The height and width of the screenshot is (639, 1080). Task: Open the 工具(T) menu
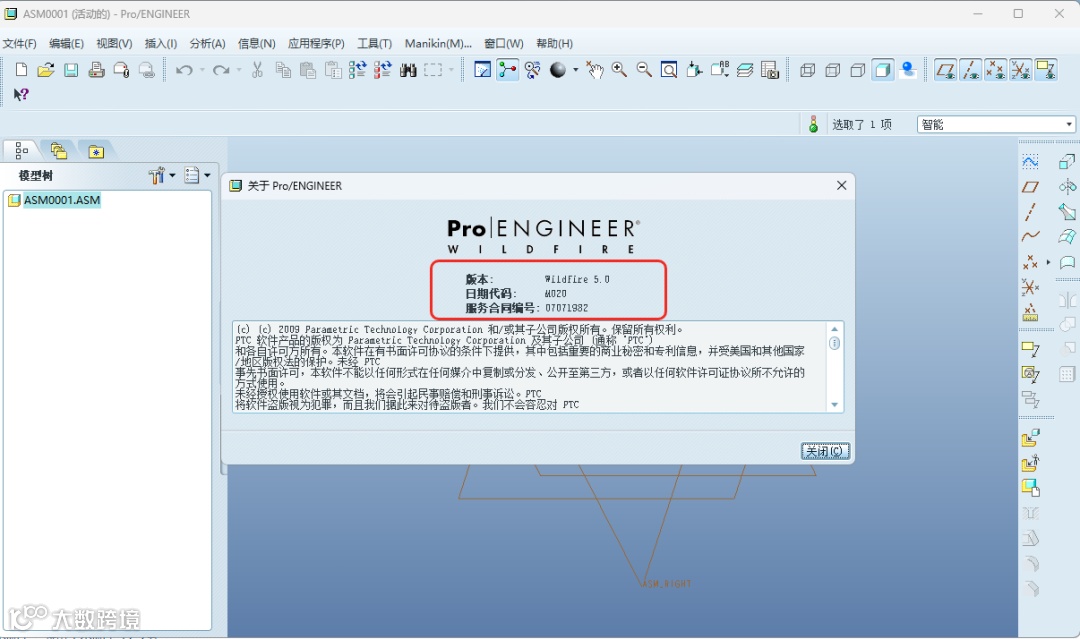pyautogui.click(x=374, y=43)
